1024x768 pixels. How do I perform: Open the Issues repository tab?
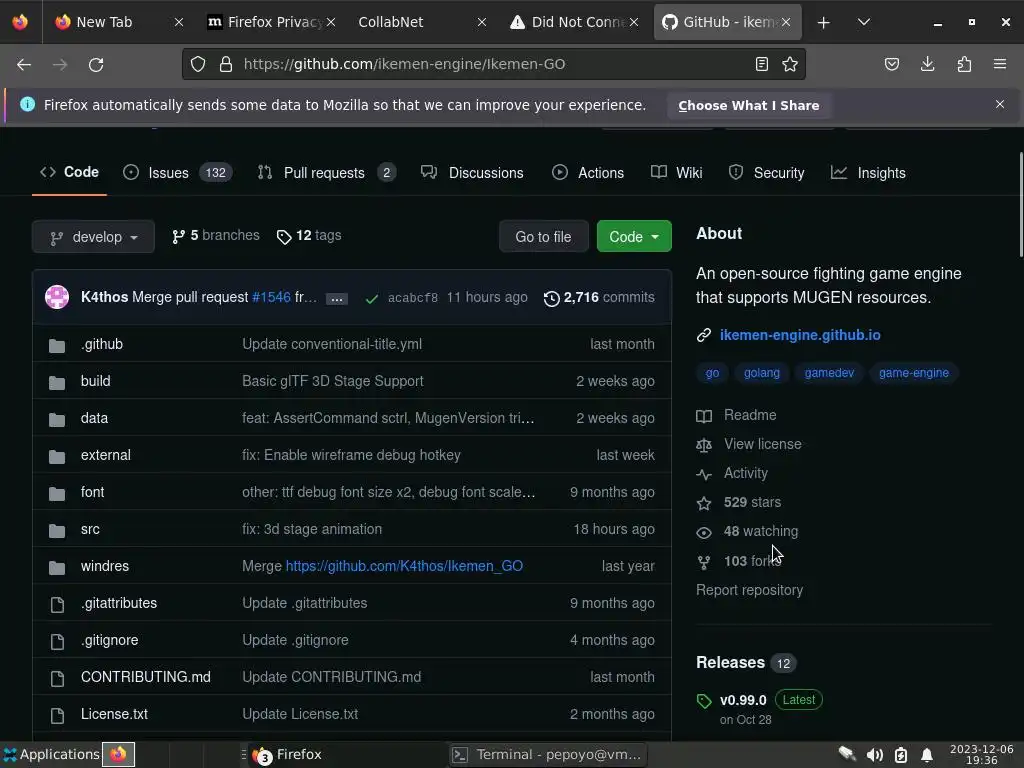[177, 173]
